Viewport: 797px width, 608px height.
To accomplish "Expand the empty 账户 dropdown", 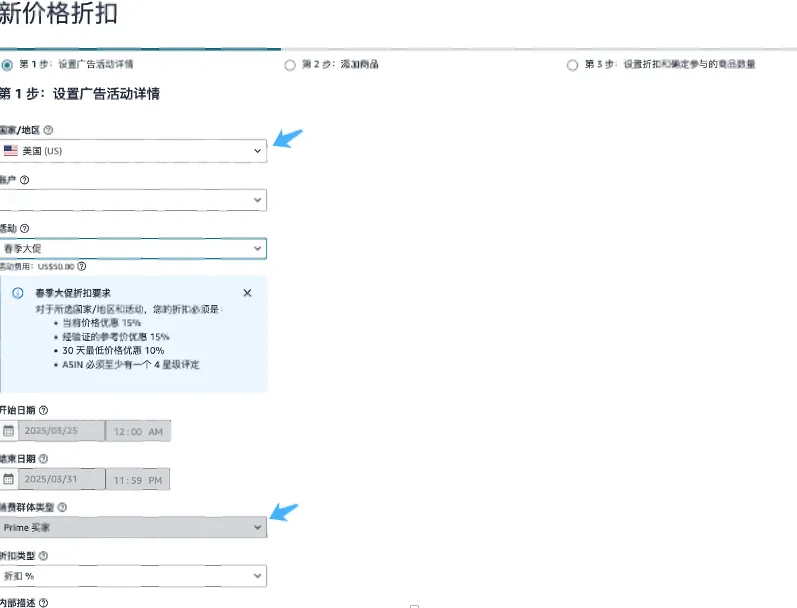I will tap(133, 200).
